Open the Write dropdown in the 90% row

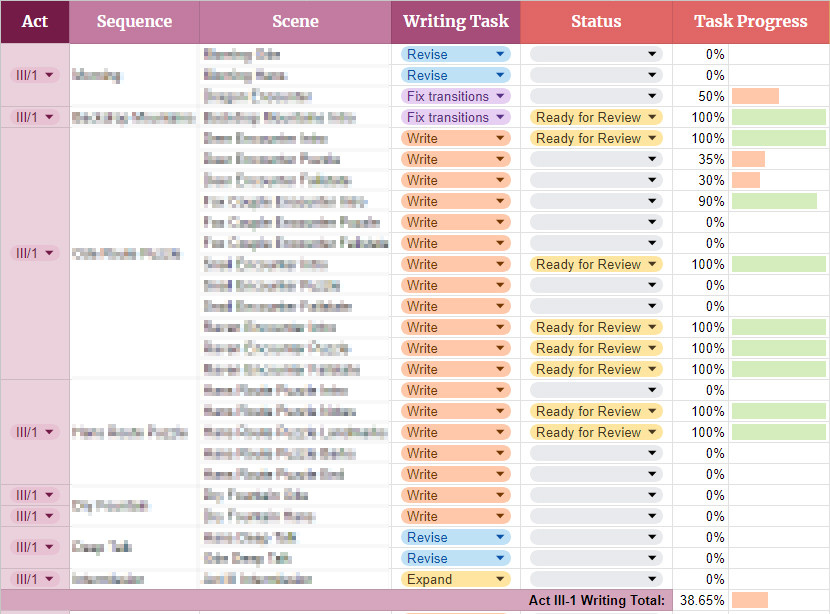click(x=456, y=201)
